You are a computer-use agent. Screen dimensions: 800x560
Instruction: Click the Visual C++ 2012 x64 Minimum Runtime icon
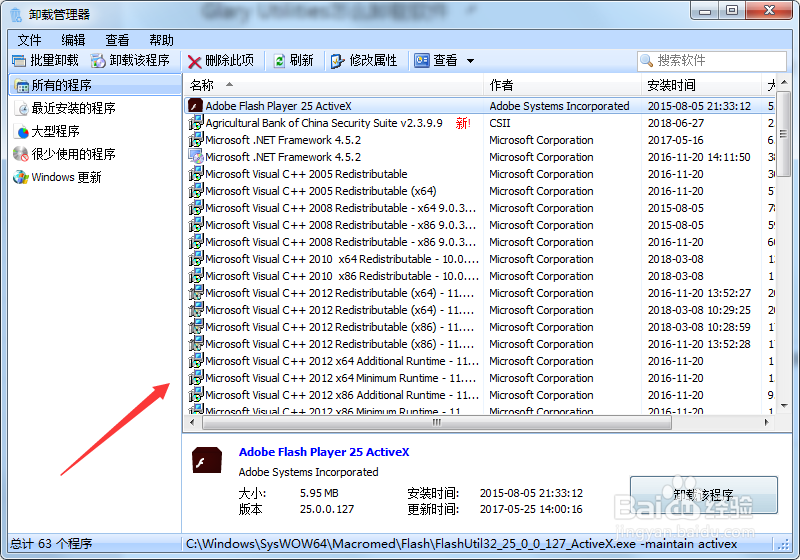[196, 377]
